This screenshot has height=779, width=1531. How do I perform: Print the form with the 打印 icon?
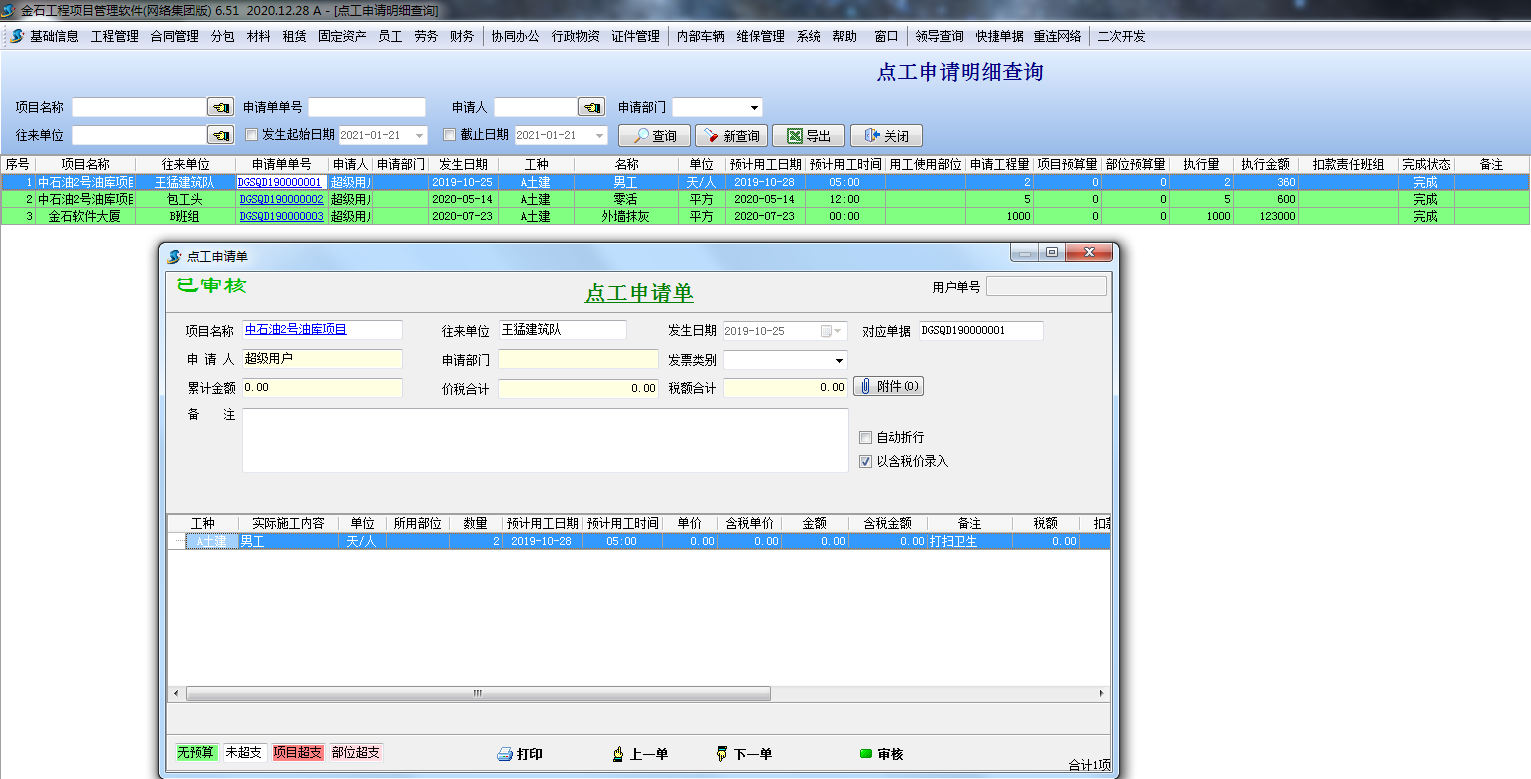pyautogui.click(x=520, y=754)
